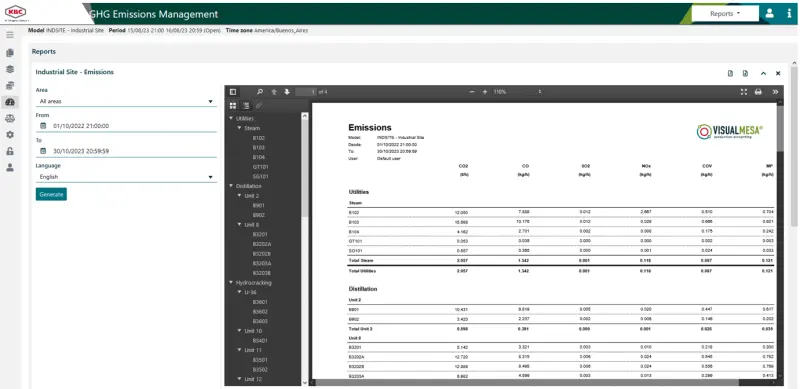This screenshot has width=800, height=389.
Task: Collapse the Utilities node in outline
Action: click(x=232, y=118)
